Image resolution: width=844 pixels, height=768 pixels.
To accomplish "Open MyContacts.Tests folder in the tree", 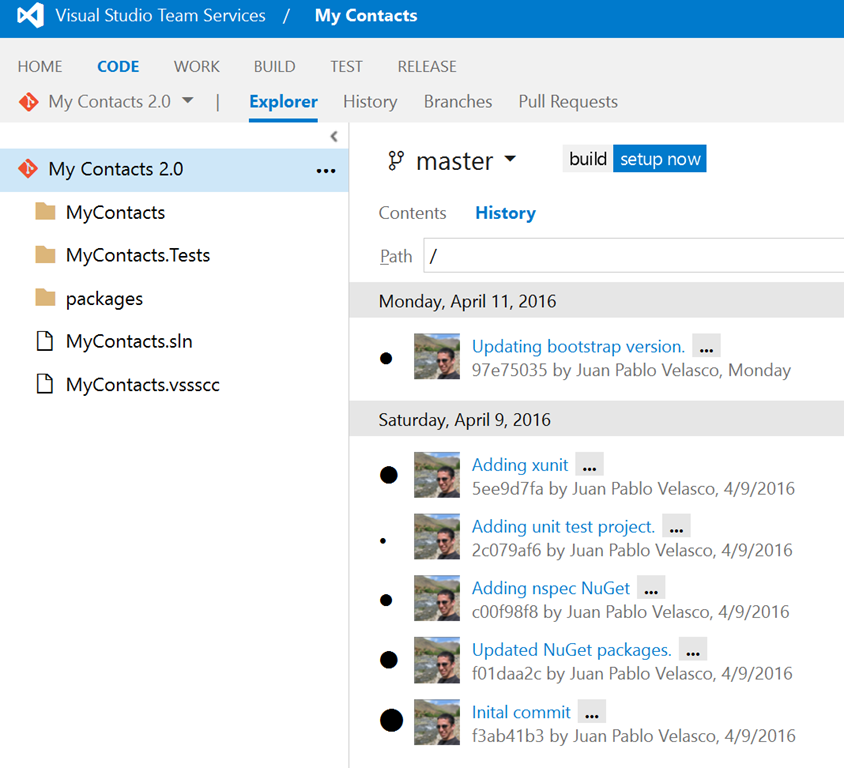I will click(138, 255).
